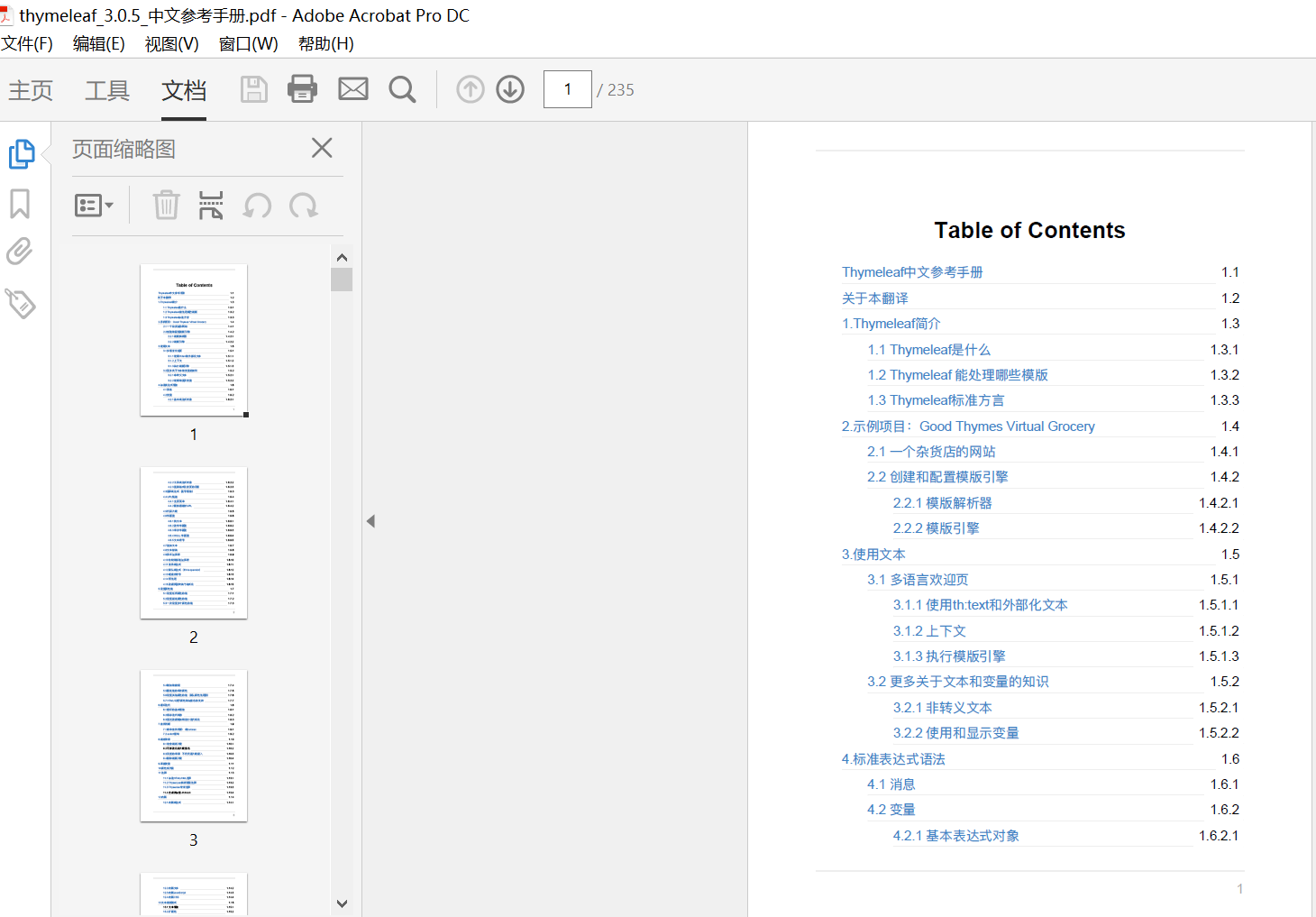Switch to the 文档 tab
This screenshot has width=1316, height=917.
[x=184, y=90]
